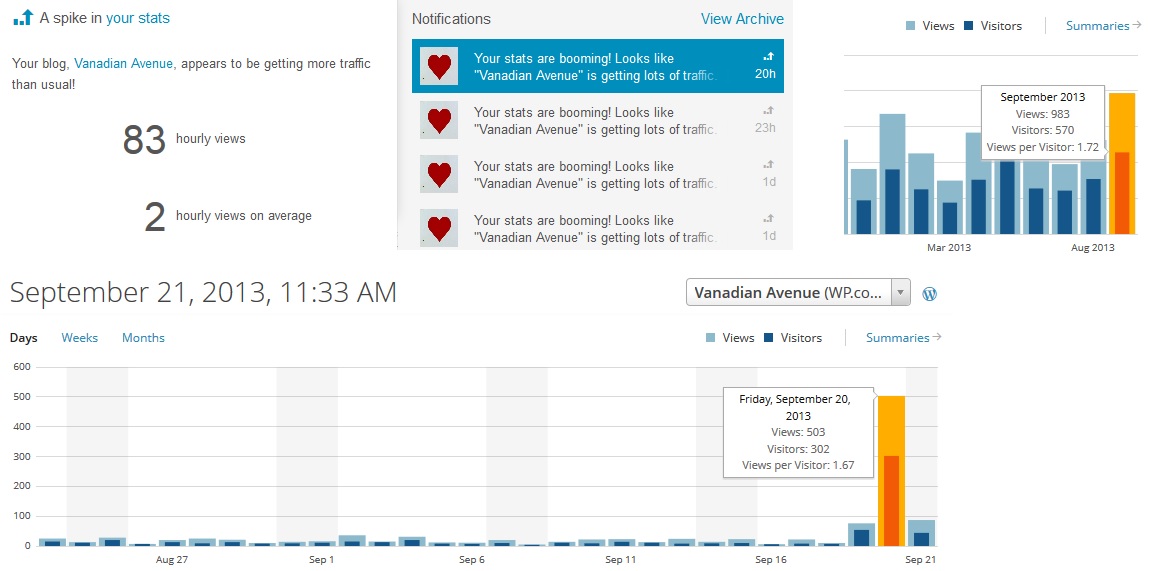Image resolution: width=1149 pixels, height=571 pixels.
Task: Click the heart avatar in the 23h notification
Action: click(x=439, y=120)
